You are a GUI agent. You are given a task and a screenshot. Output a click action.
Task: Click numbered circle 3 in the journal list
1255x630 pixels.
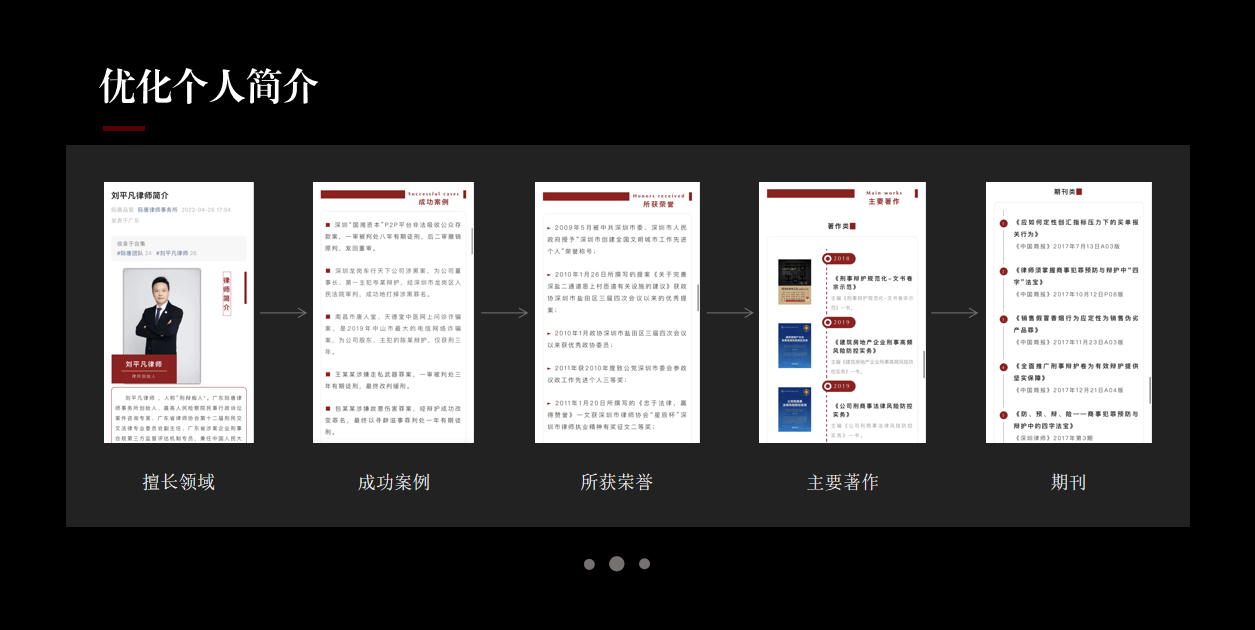click(x=1003, y=318)
